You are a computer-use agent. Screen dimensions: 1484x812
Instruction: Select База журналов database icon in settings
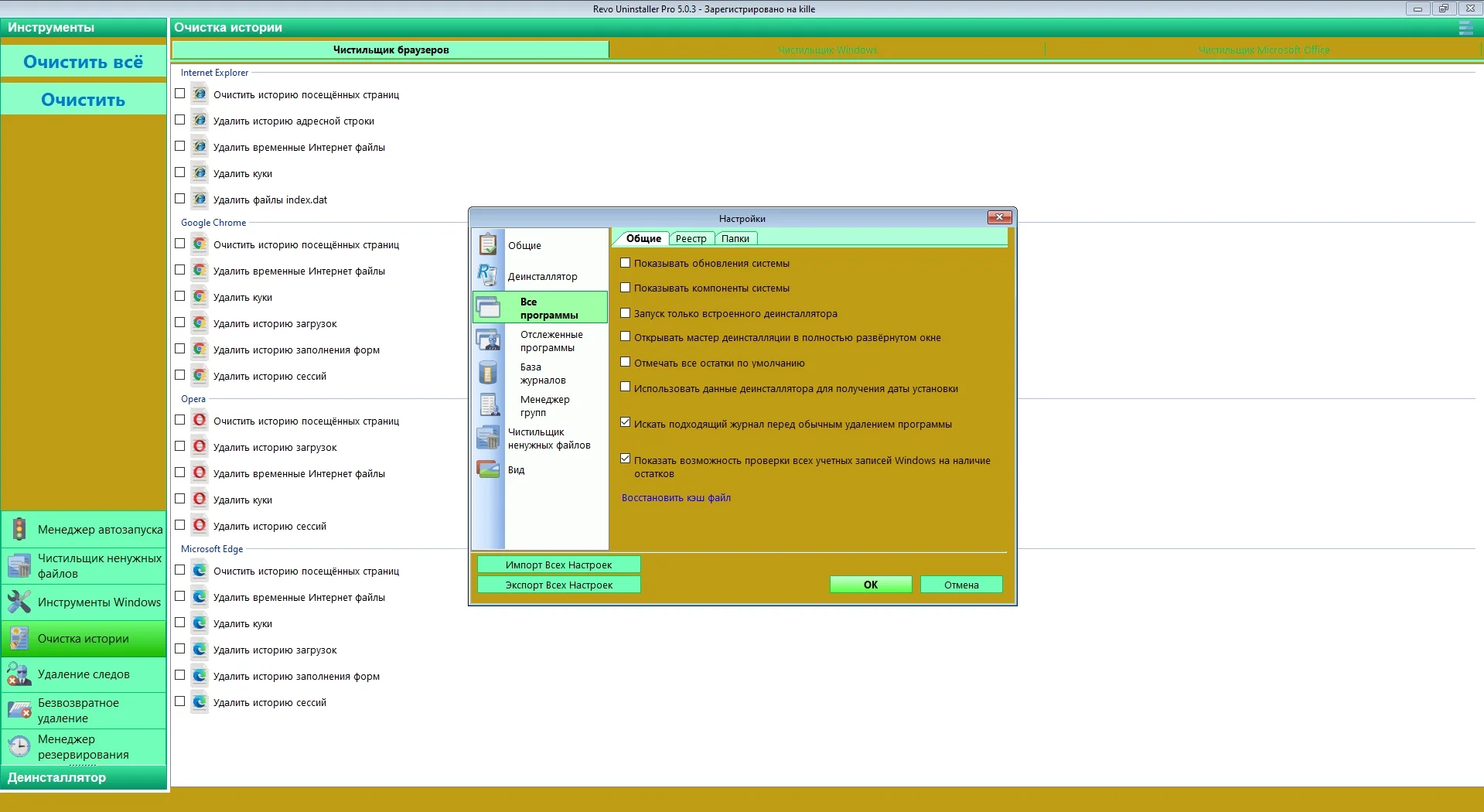click(488, 374)
